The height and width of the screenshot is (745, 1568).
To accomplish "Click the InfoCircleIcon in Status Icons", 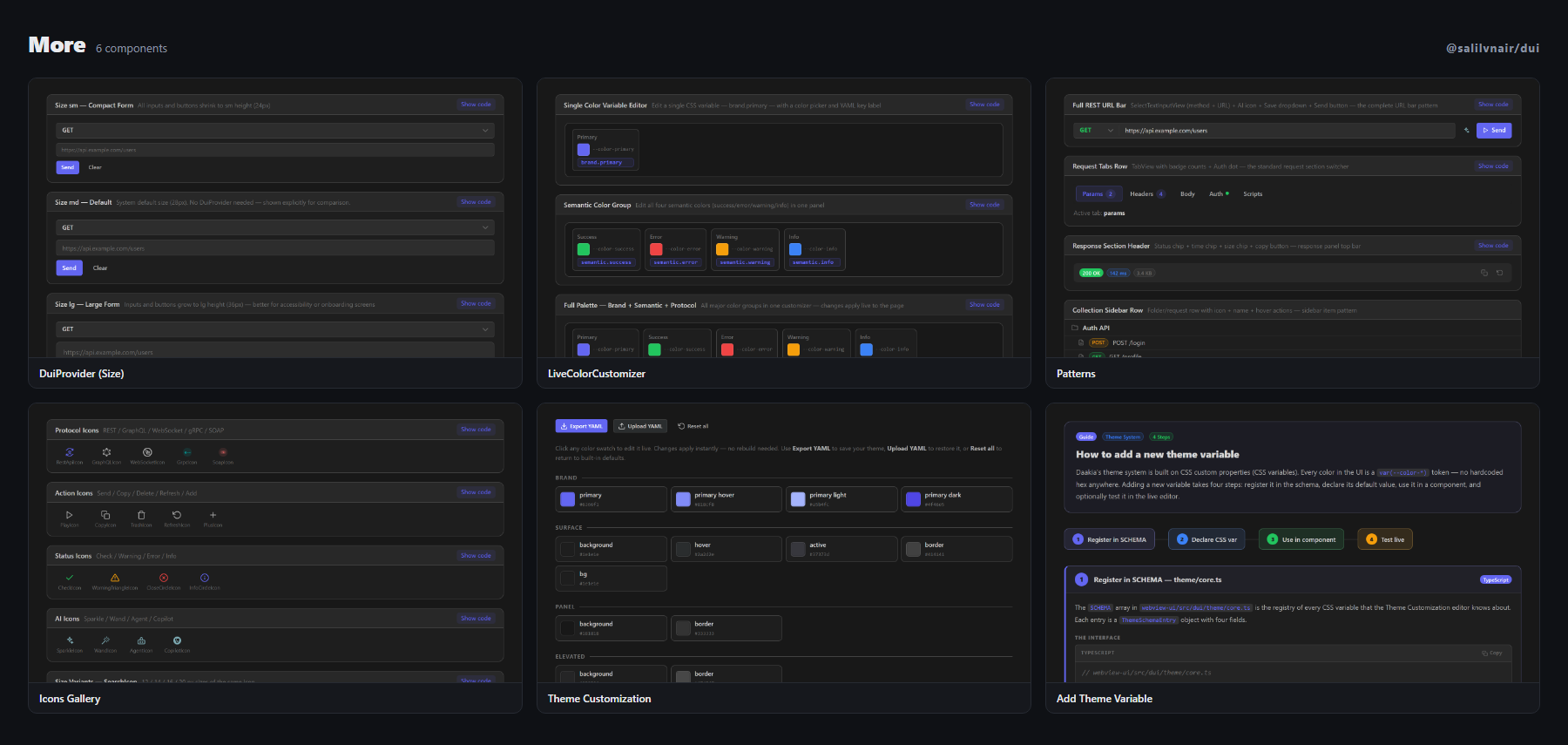I will click(205, 578).
